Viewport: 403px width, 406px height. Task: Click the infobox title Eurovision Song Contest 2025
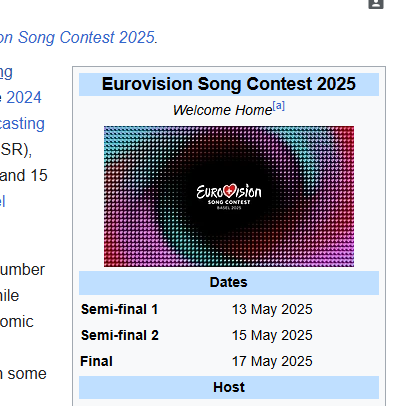click(229, 84)
